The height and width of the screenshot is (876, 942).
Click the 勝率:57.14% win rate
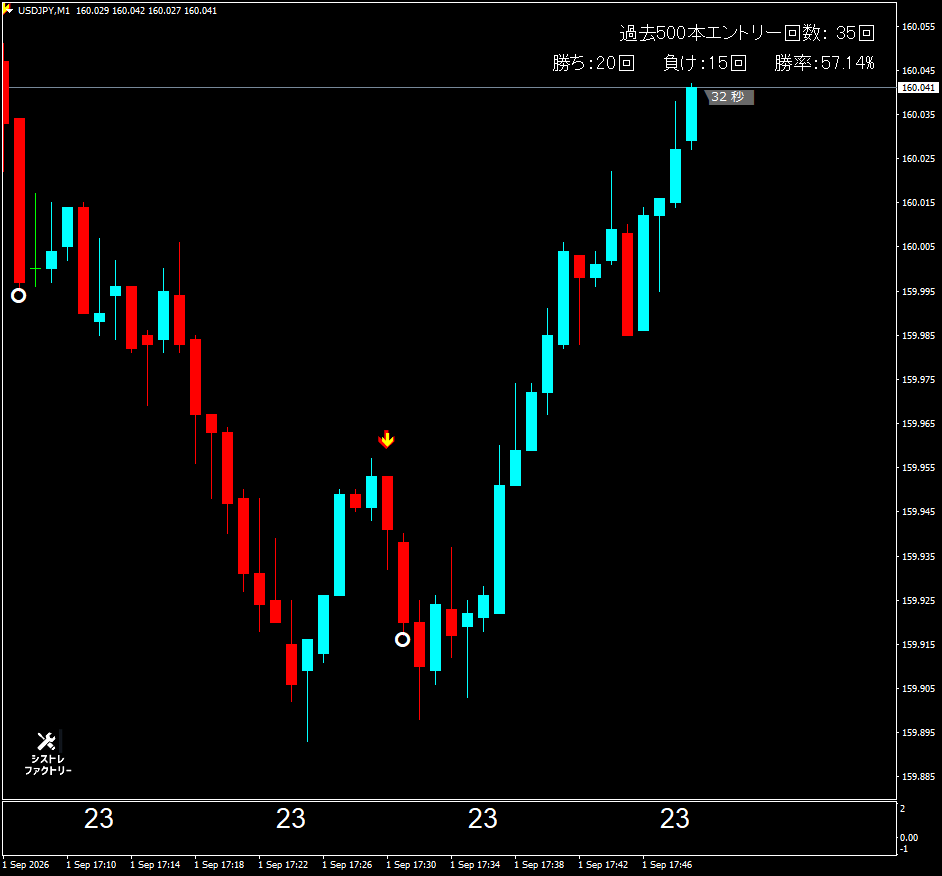[824, 62]
